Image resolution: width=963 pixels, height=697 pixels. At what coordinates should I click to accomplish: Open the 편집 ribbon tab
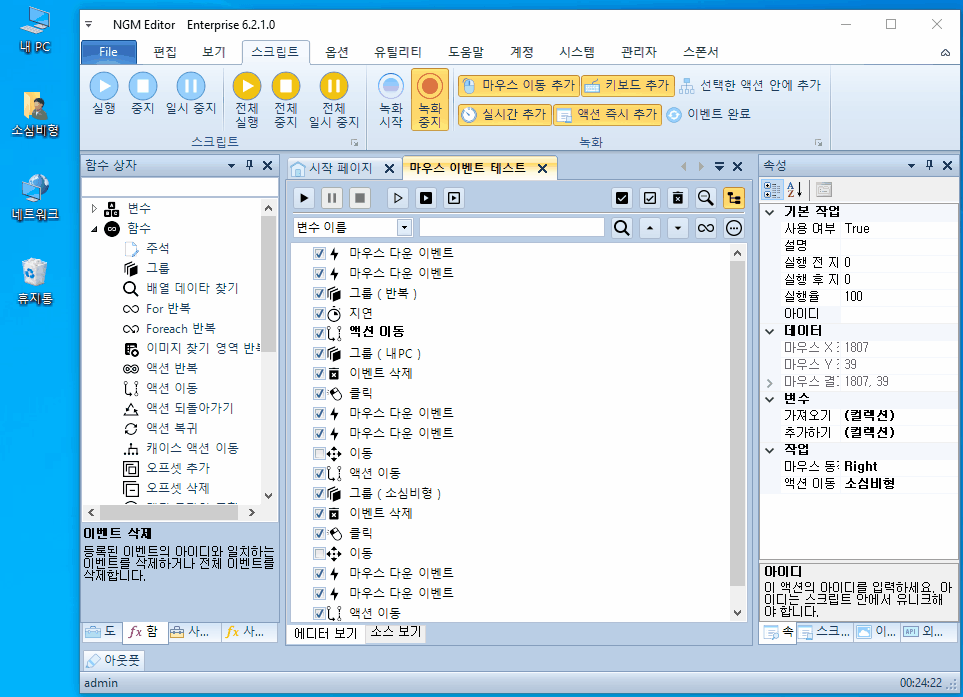tap(165, 52)
